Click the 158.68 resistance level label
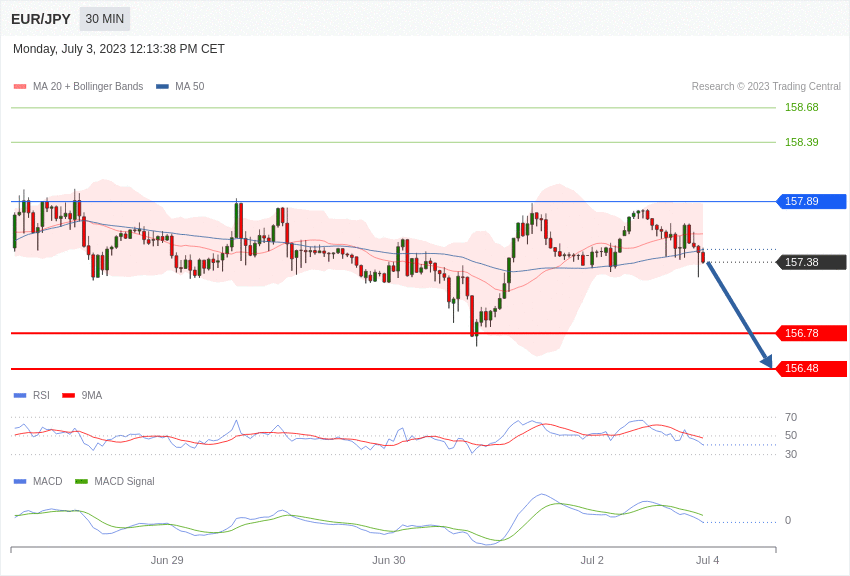This screenshot has width=850, height=576. (x=801, y=107)
